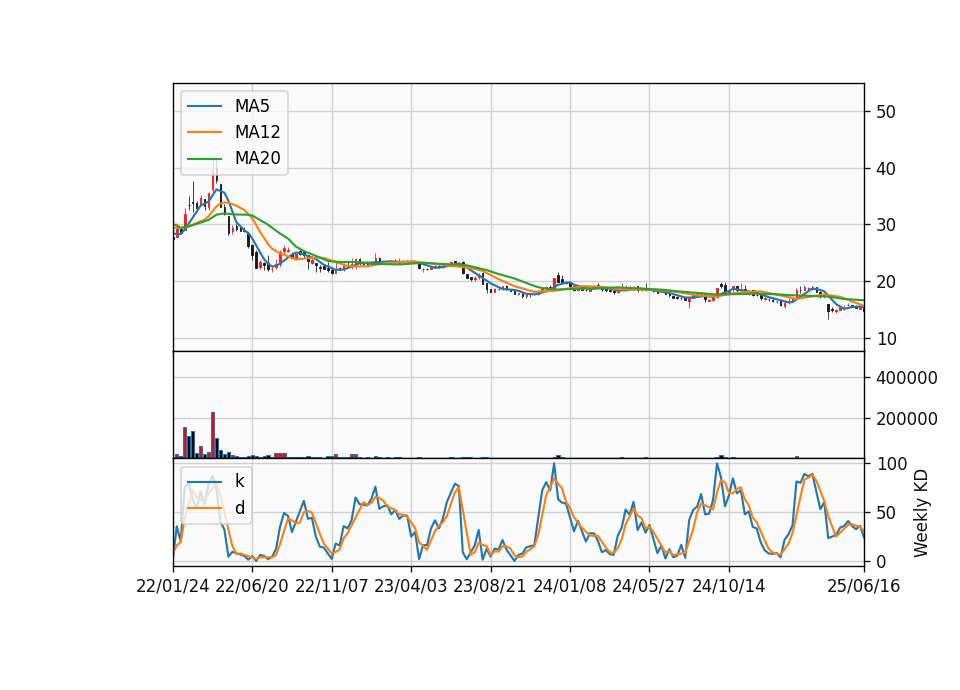960x690 pixels.
Task: Click the price axis value 10
Action: 886,339
